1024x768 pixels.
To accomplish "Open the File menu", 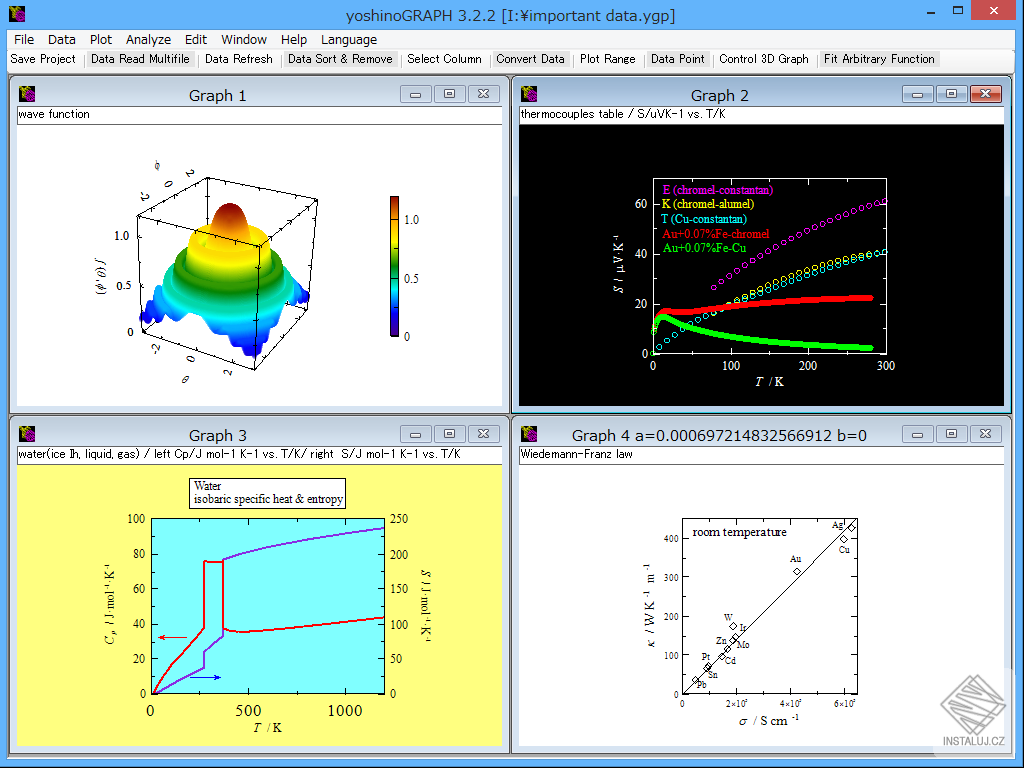I will tap(24, 39).
